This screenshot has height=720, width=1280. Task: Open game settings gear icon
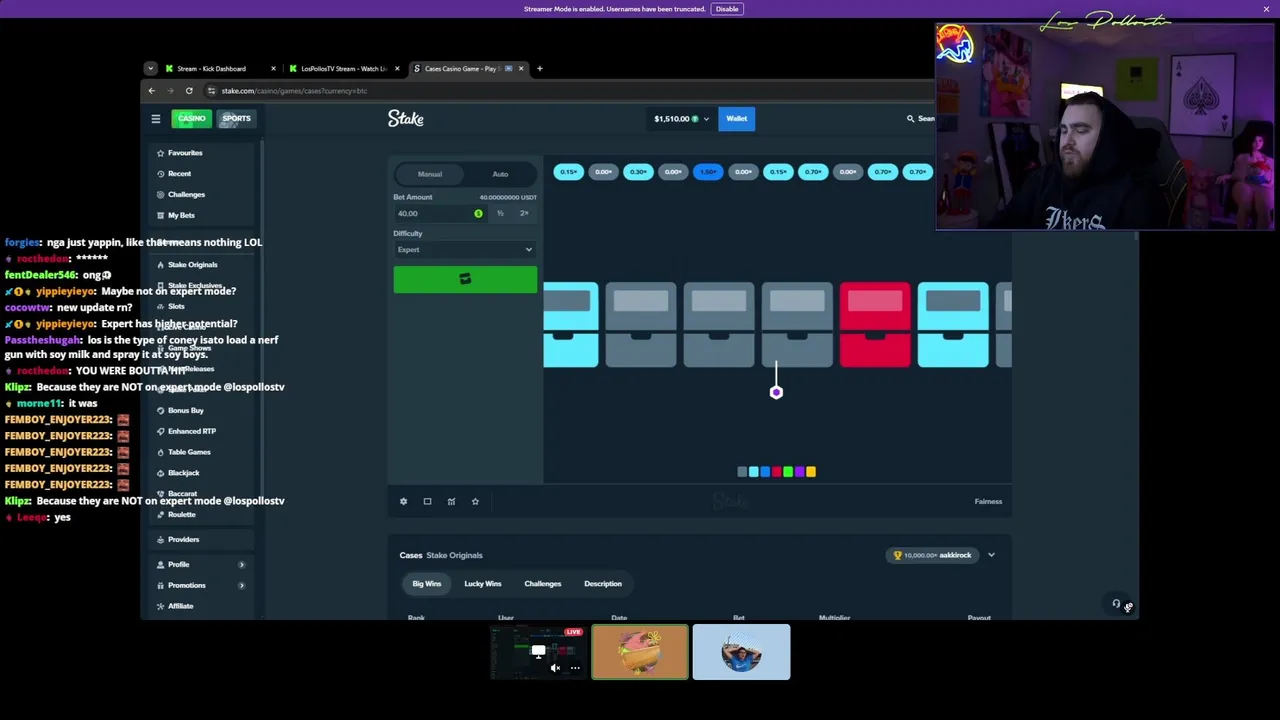pyautogui.click(x=403, y=501)
